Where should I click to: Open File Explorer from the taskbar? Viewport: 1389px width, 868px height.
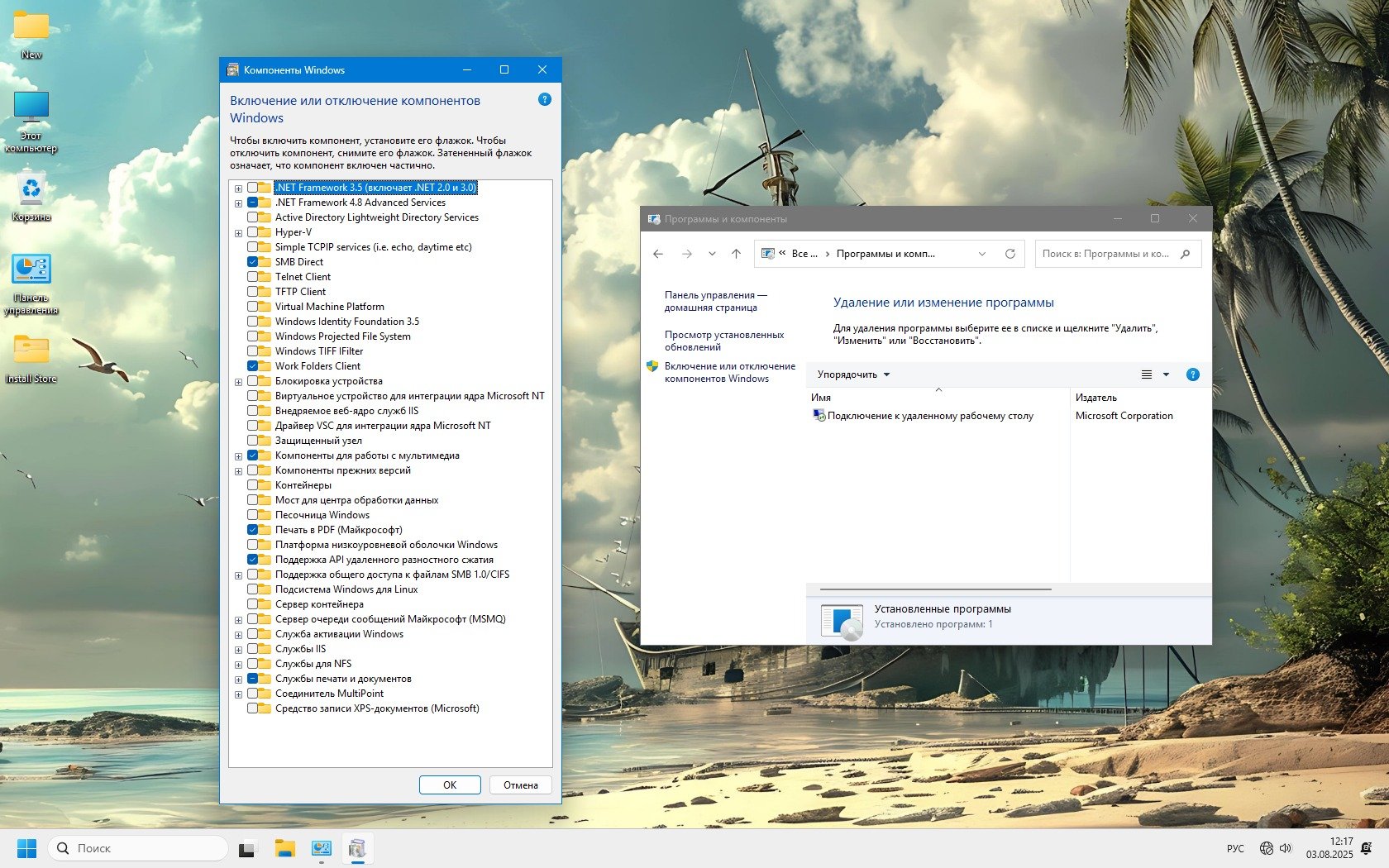click(285, 848)
